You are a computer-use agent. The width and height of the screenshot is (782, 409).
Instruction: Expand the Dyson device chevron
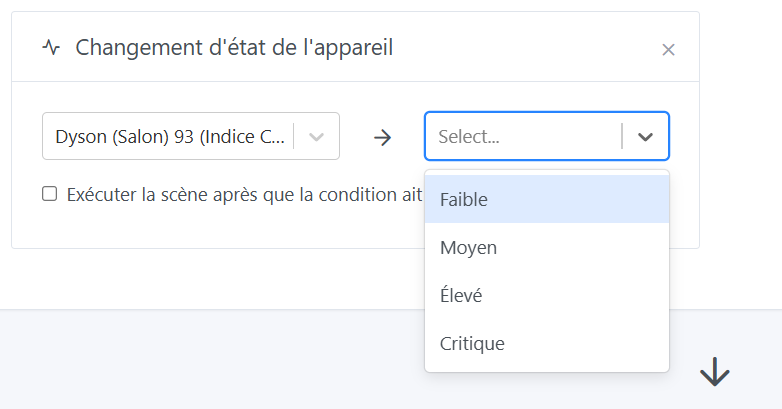[x=317, y=137]
